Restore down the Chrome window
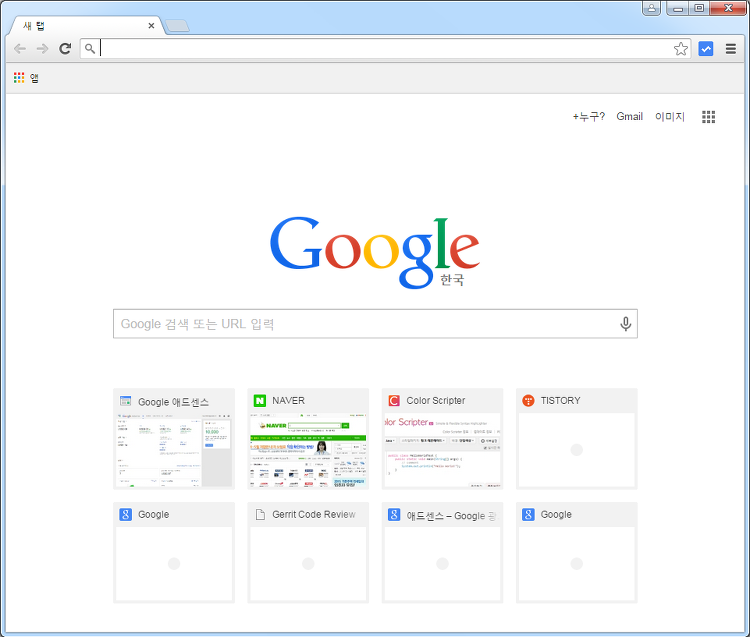This screenshot has width=750, height=637. pos(699,8)
